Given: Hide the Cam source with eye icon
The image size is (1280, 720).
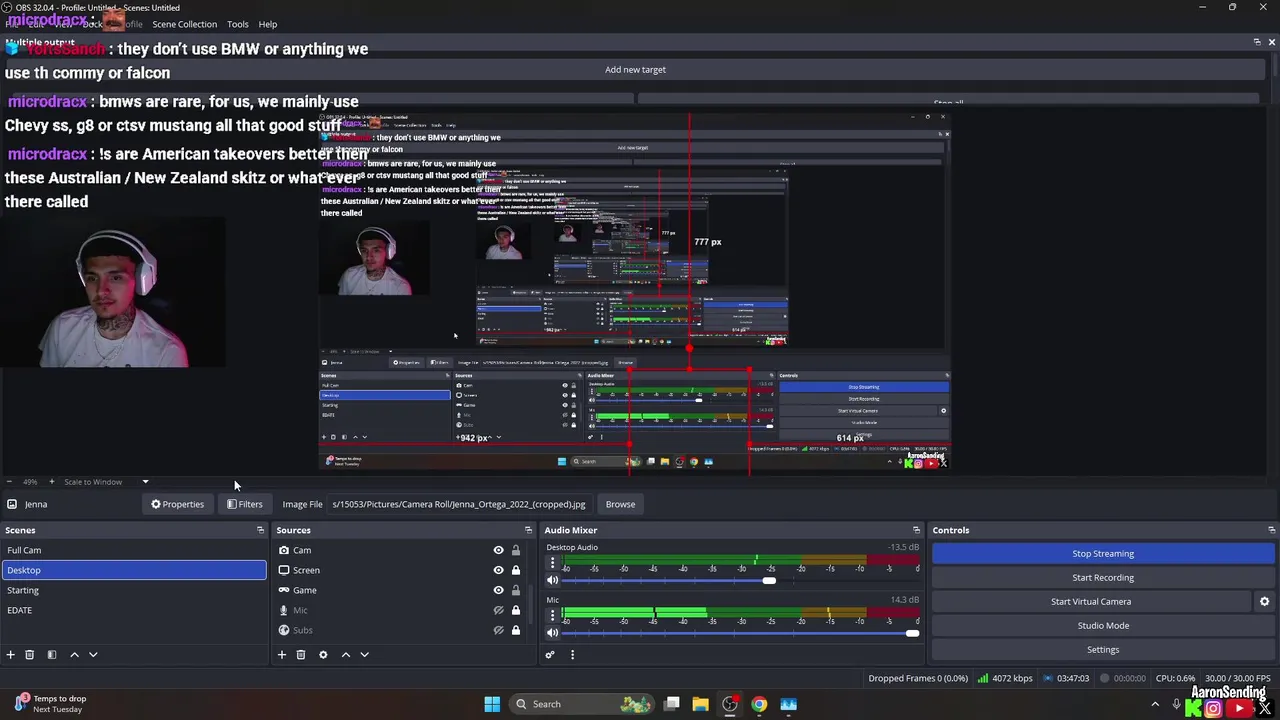Looking at the screenshot, I should (498, 550).
